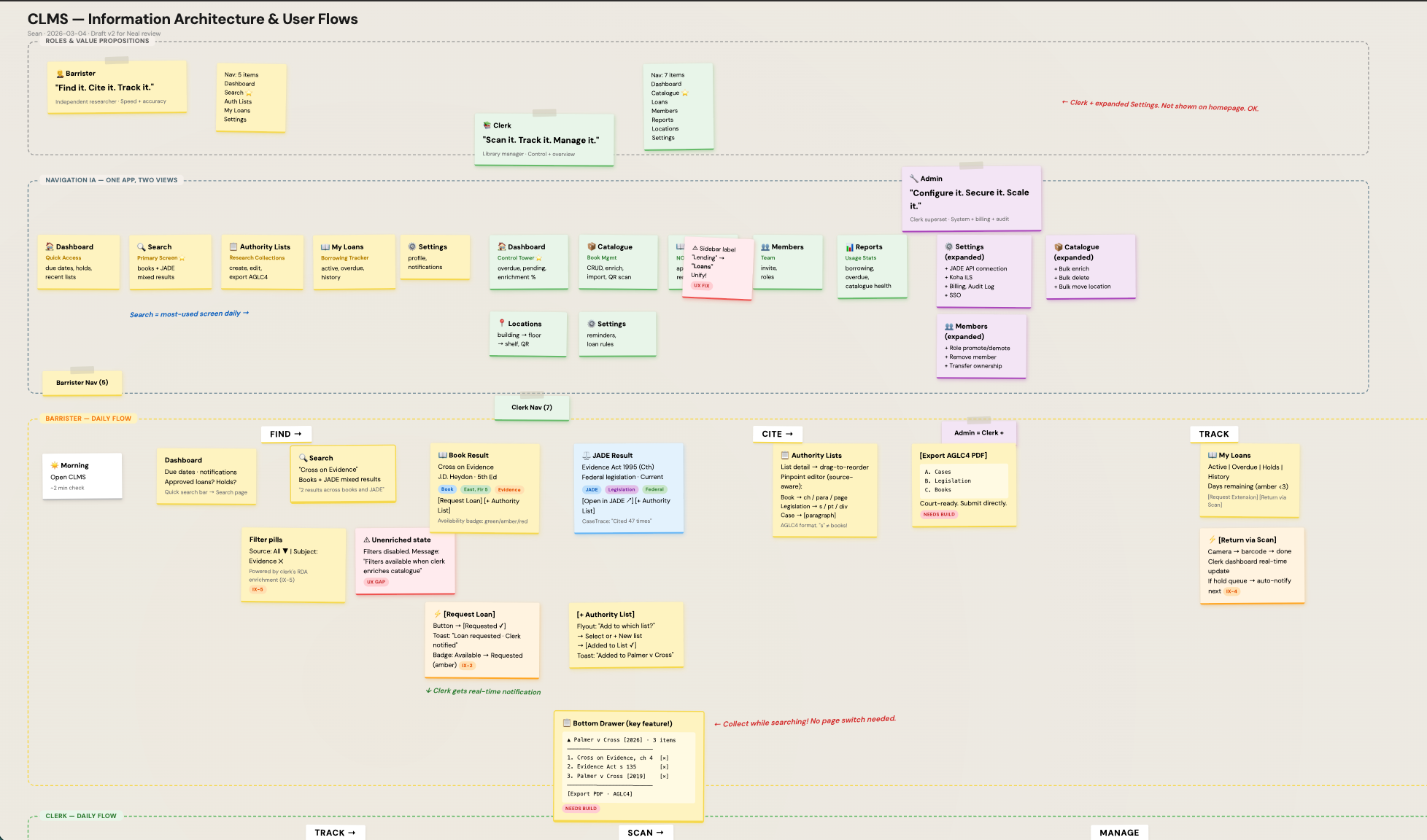Expand the Barrister Nav (5) group
1427x840 pixels.
(x=82, y=382)
